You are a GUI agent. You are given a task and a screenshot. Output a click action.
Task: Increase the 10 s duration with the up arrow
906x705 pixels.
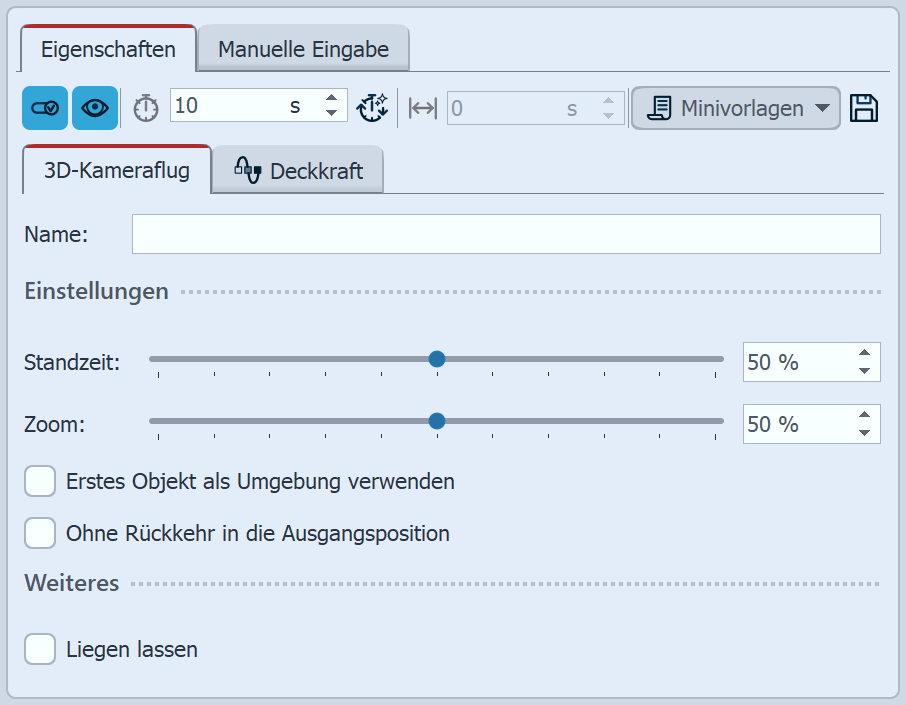pyautogui.click(x=331, y=100)
